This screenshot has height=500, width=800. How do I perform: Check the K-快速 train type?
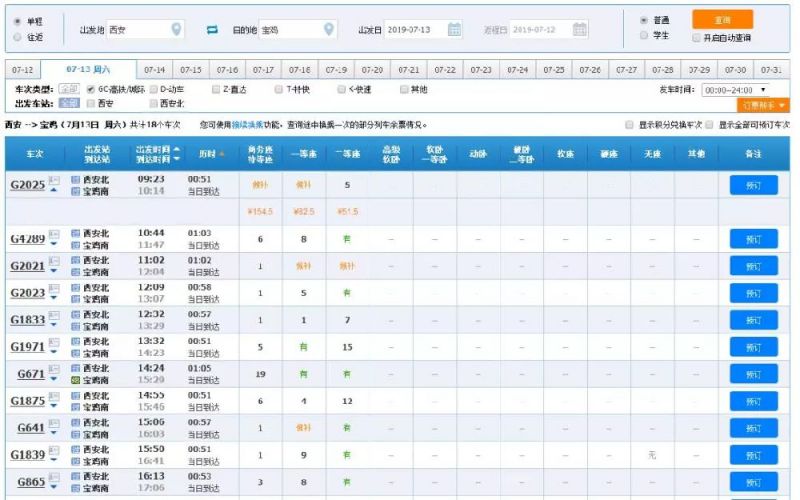(341, 89)
